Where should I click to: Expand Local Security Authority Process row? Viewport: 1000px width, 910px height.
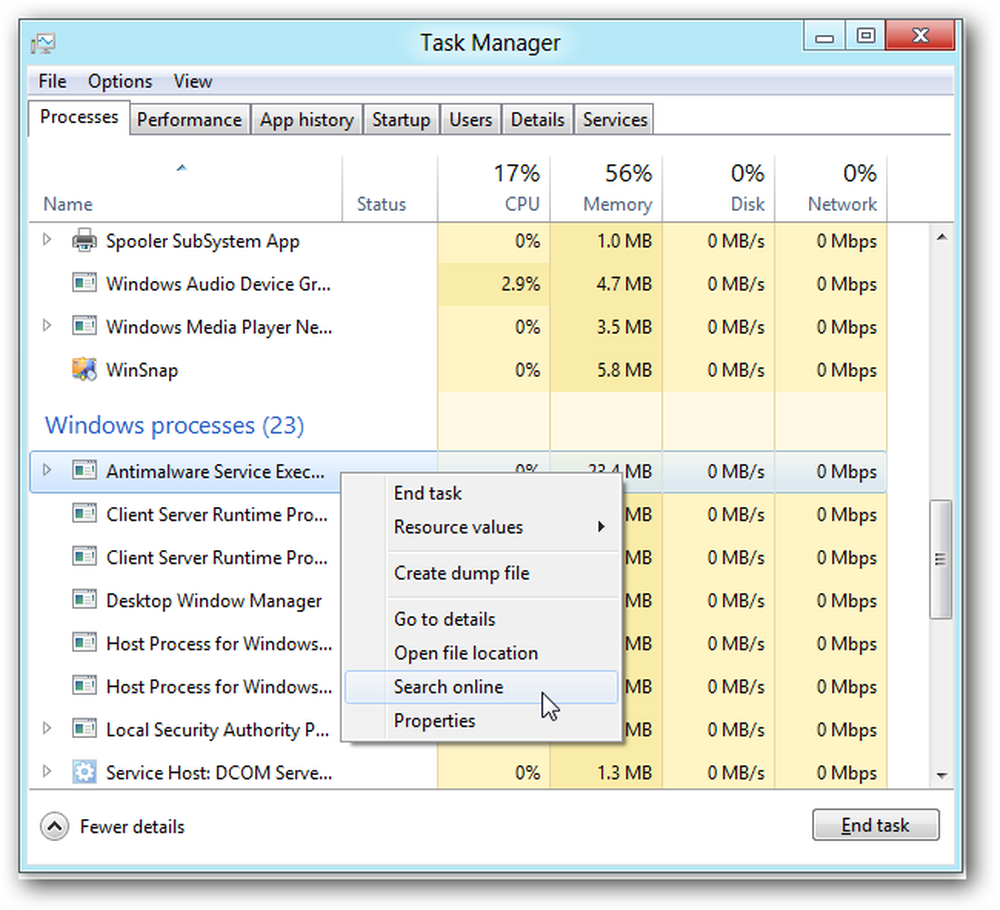click(47, 728)
